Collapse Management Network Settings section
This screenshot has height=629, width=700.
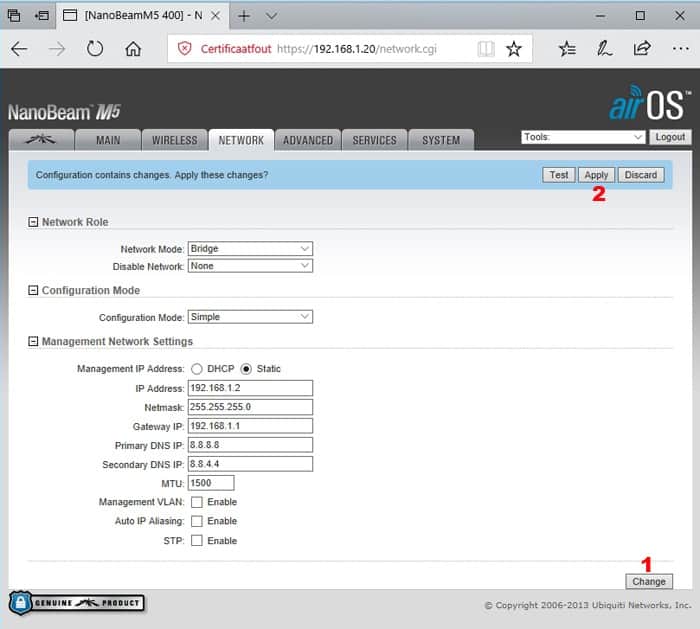[x=33, y=341]
